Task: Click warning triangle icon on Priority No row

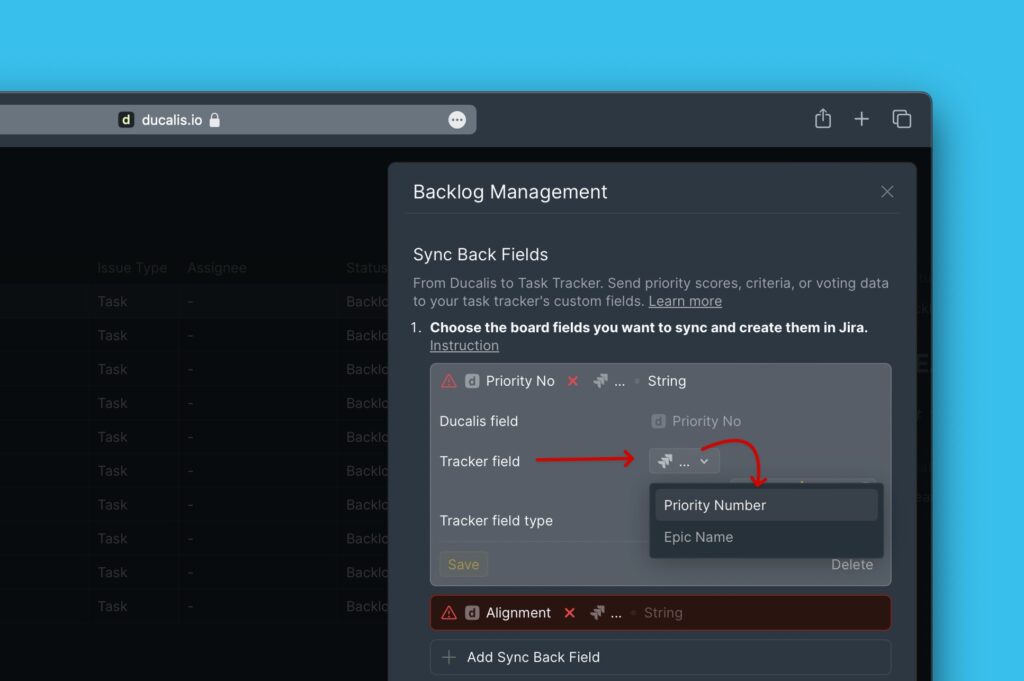Action: (x=449, y=381)
